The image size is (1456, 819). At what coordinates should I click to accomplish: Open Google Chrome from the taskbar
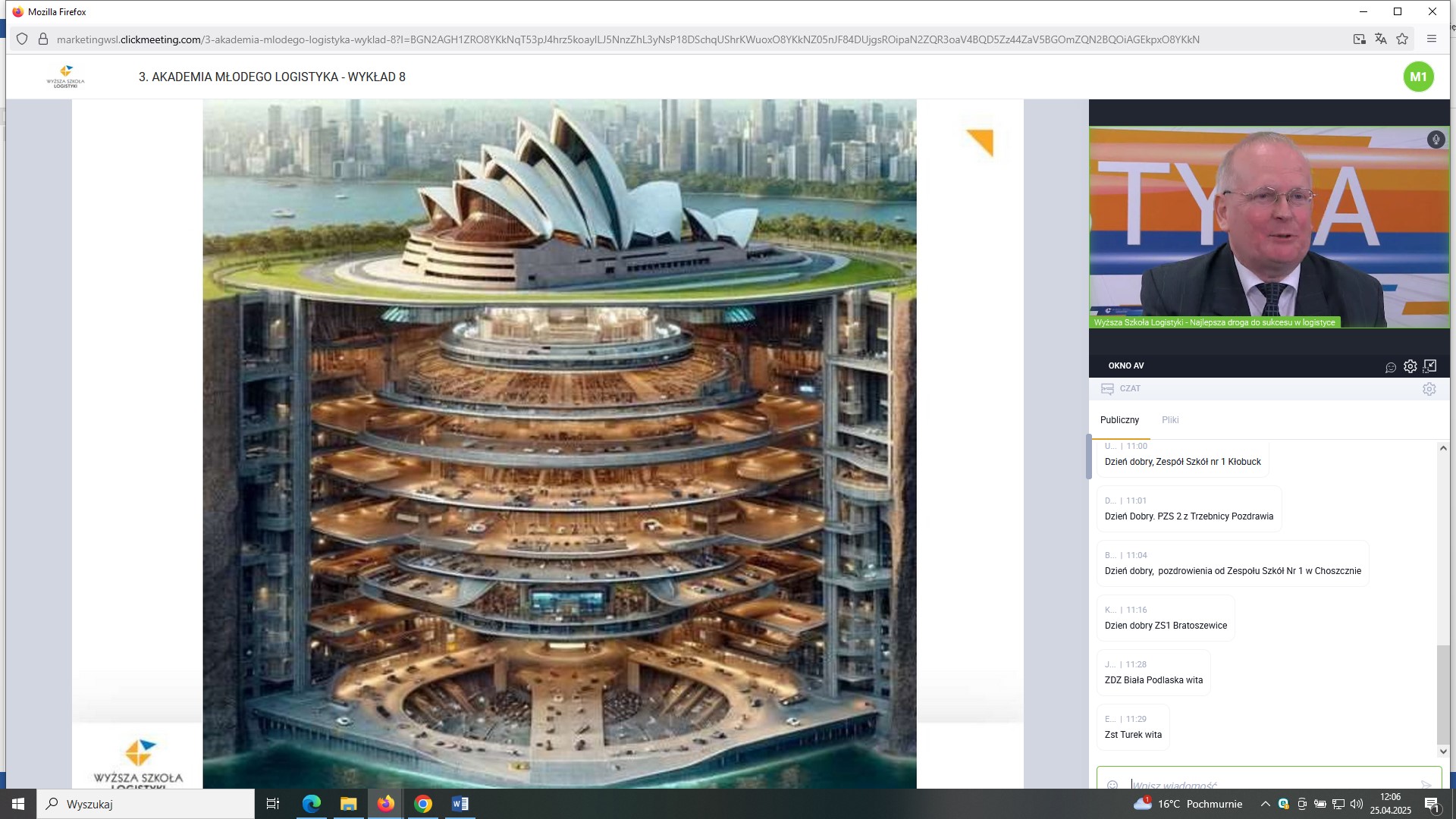click(423, 804)
